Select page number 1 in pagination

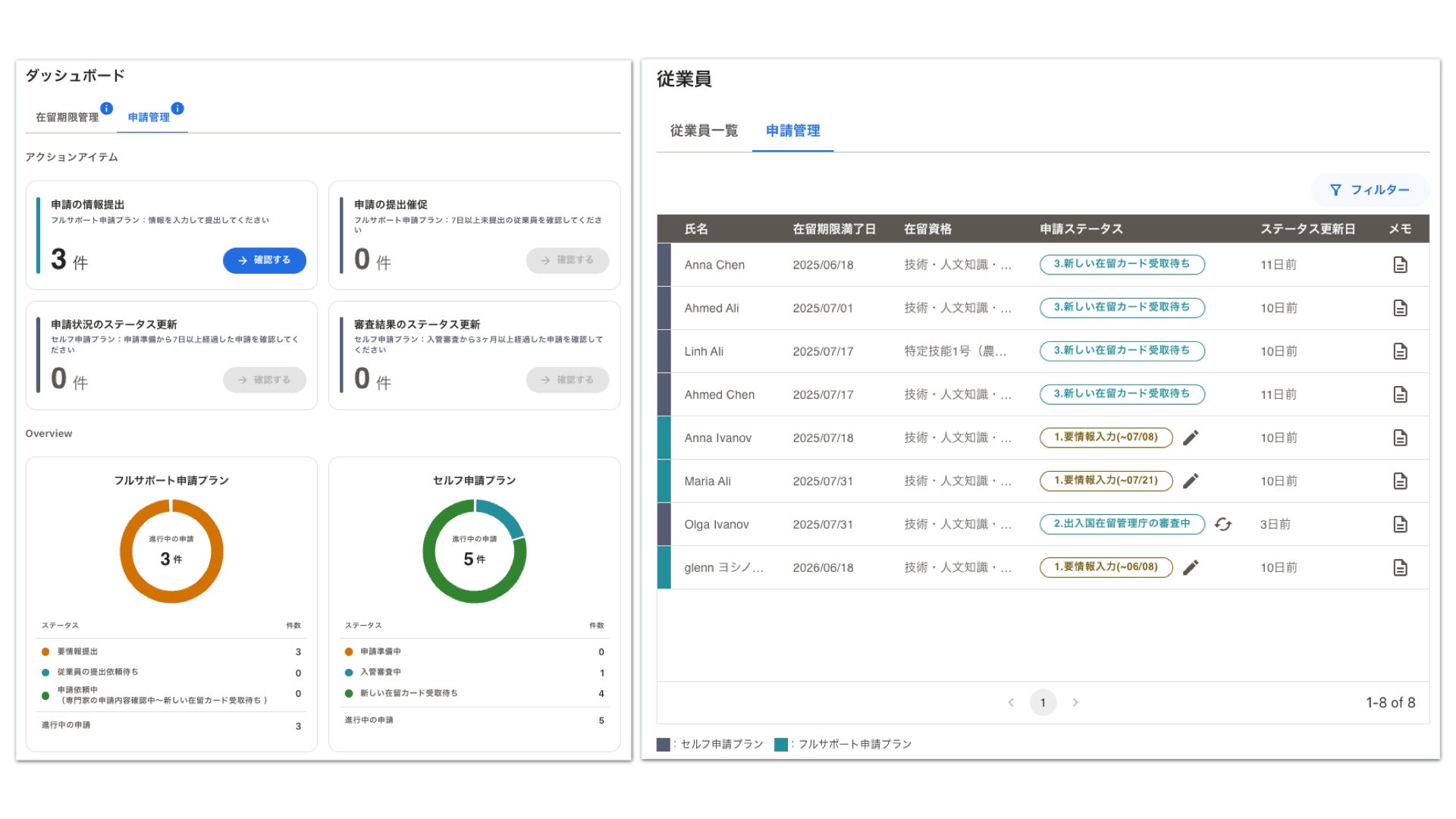pos(1043,702)
